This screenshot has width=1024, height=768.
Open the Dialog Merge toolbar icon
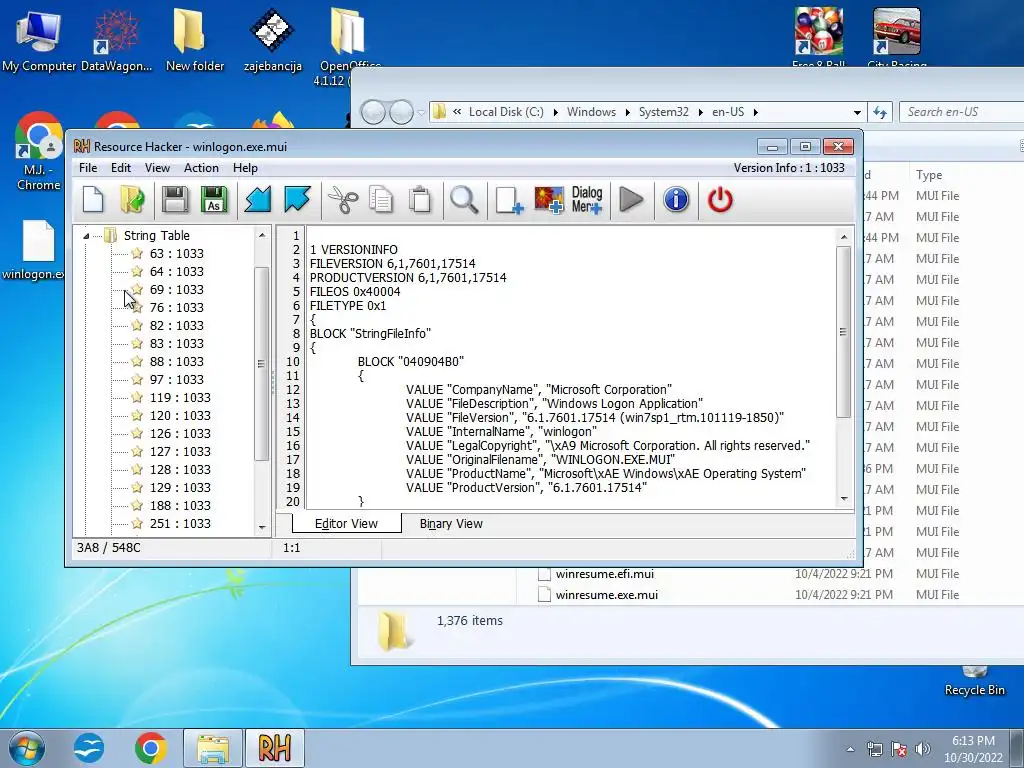coord(586,199)
